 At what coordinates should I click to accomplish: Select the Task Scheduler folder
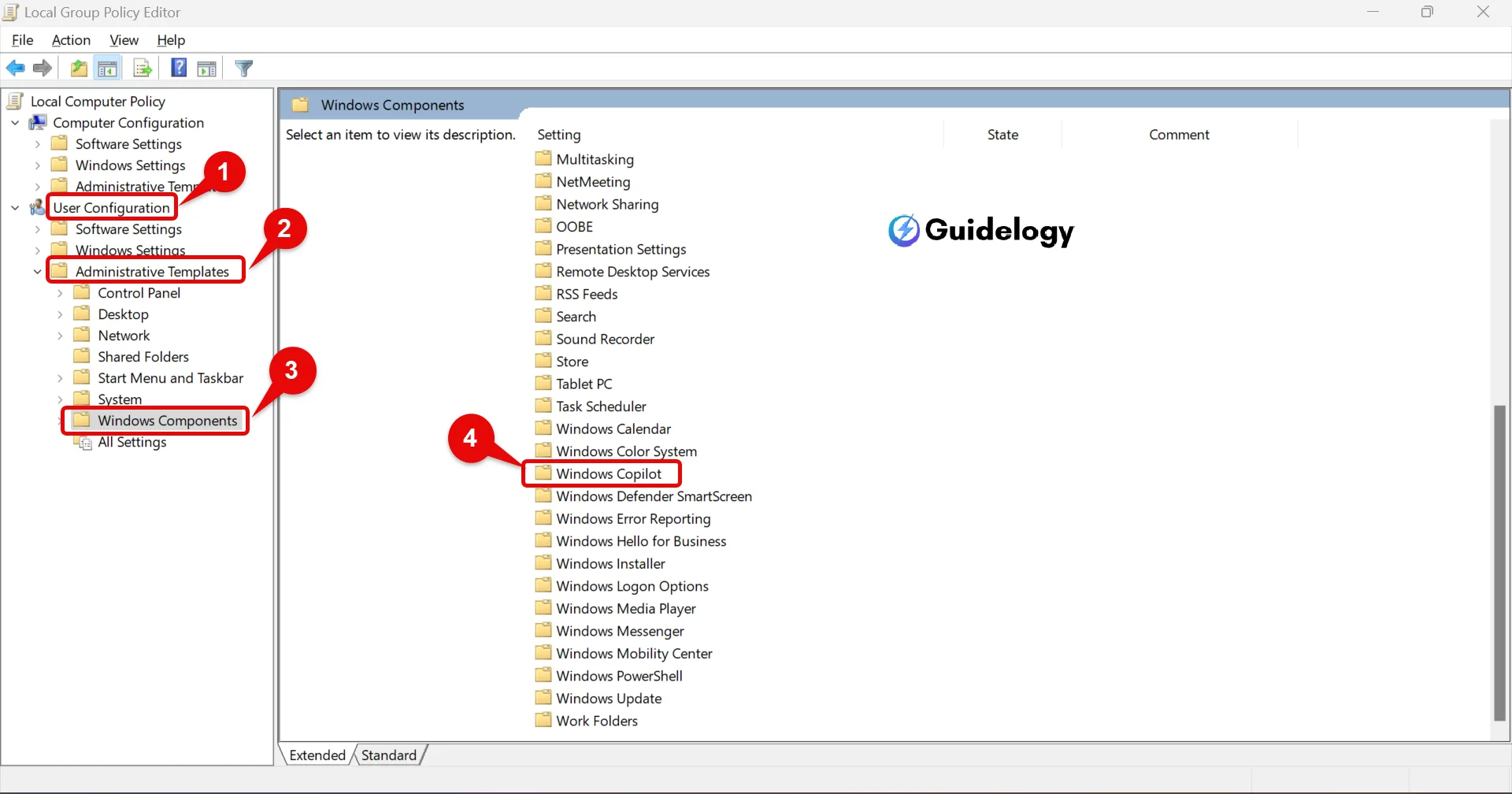[601, 406]
